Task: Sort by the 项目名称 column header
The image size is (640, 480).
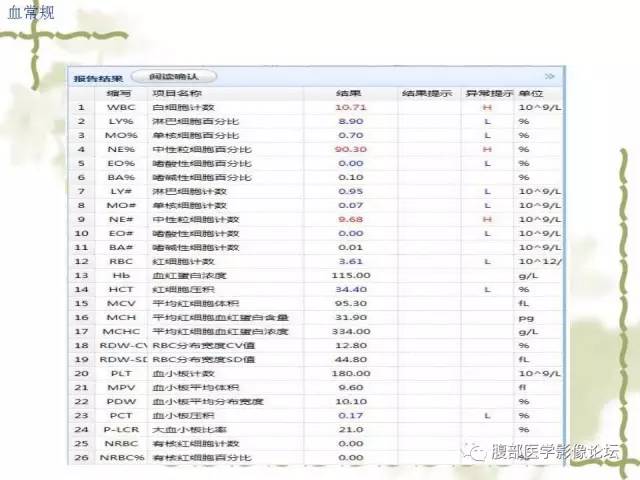Action: [177, 93]
